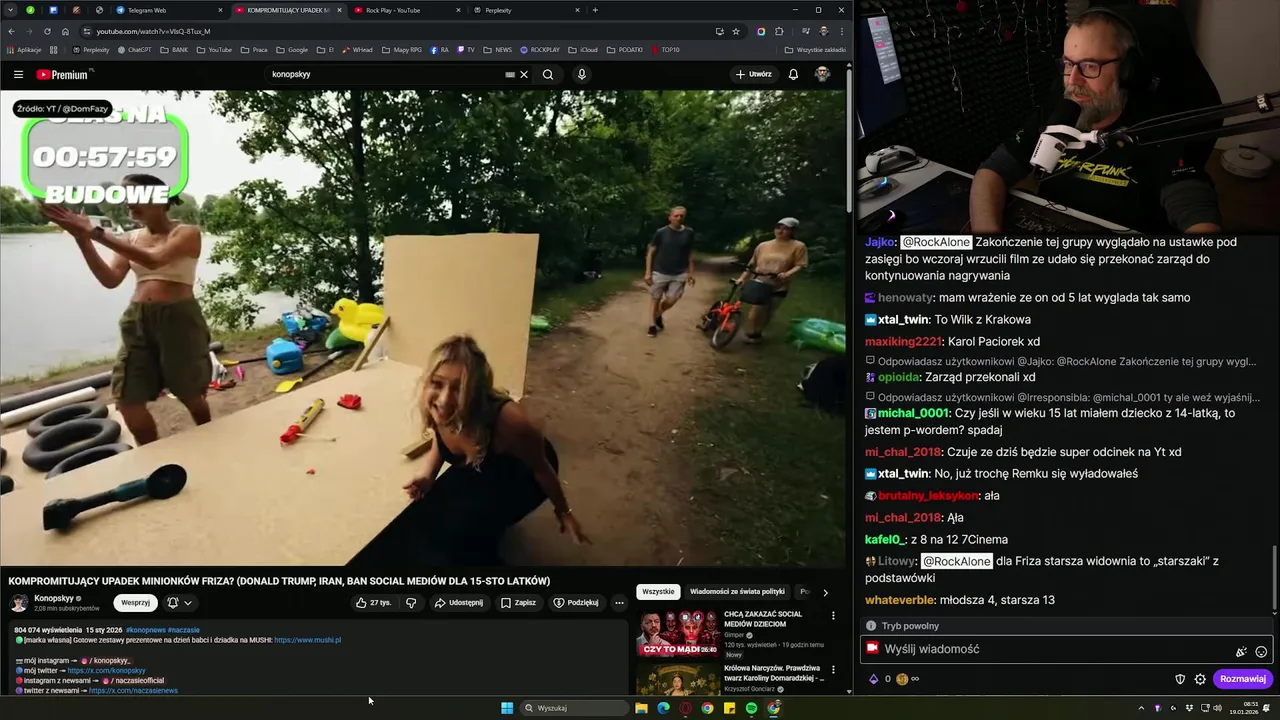Select the Wiadomości ze świata polityki chip

coord(737,592)
